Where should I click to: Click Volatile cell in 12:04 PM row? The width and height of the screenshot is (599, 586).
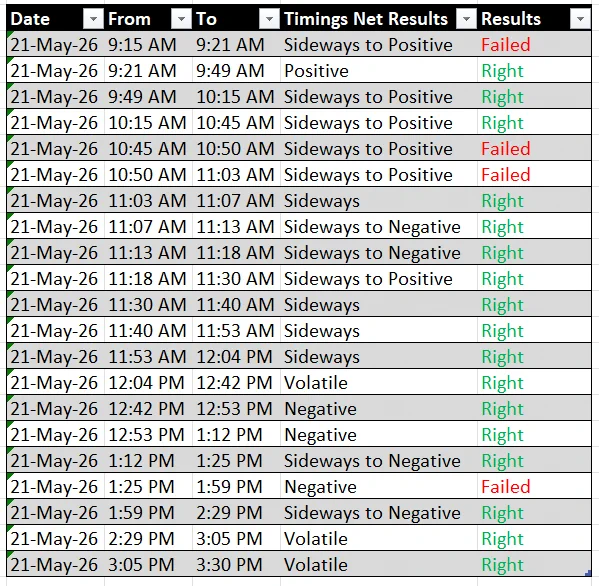379,382
